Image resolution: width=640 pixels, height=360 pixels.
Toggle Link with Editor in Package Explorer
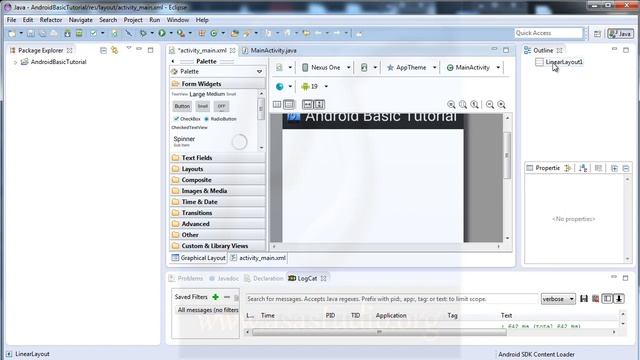(x=115, y=50)
